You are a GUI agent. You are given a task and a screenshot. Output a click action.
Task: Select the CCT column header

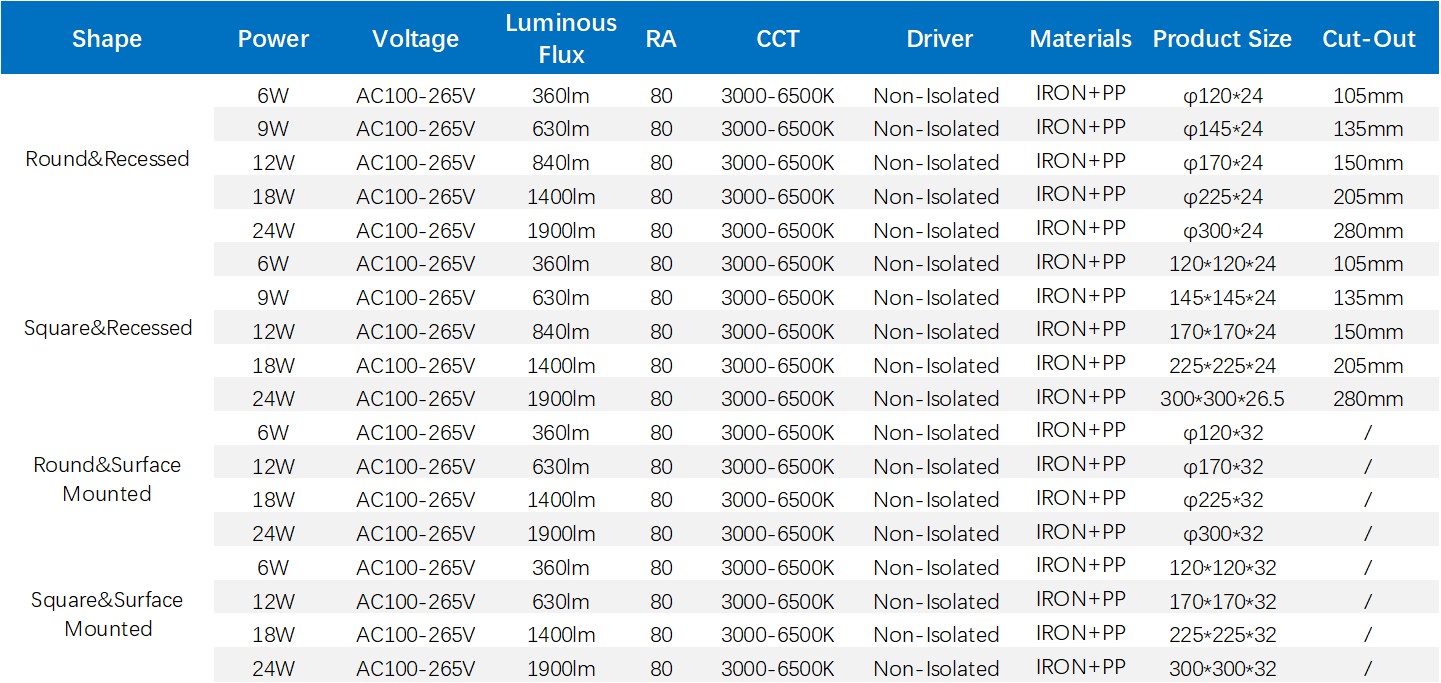(x=778, y=39)
